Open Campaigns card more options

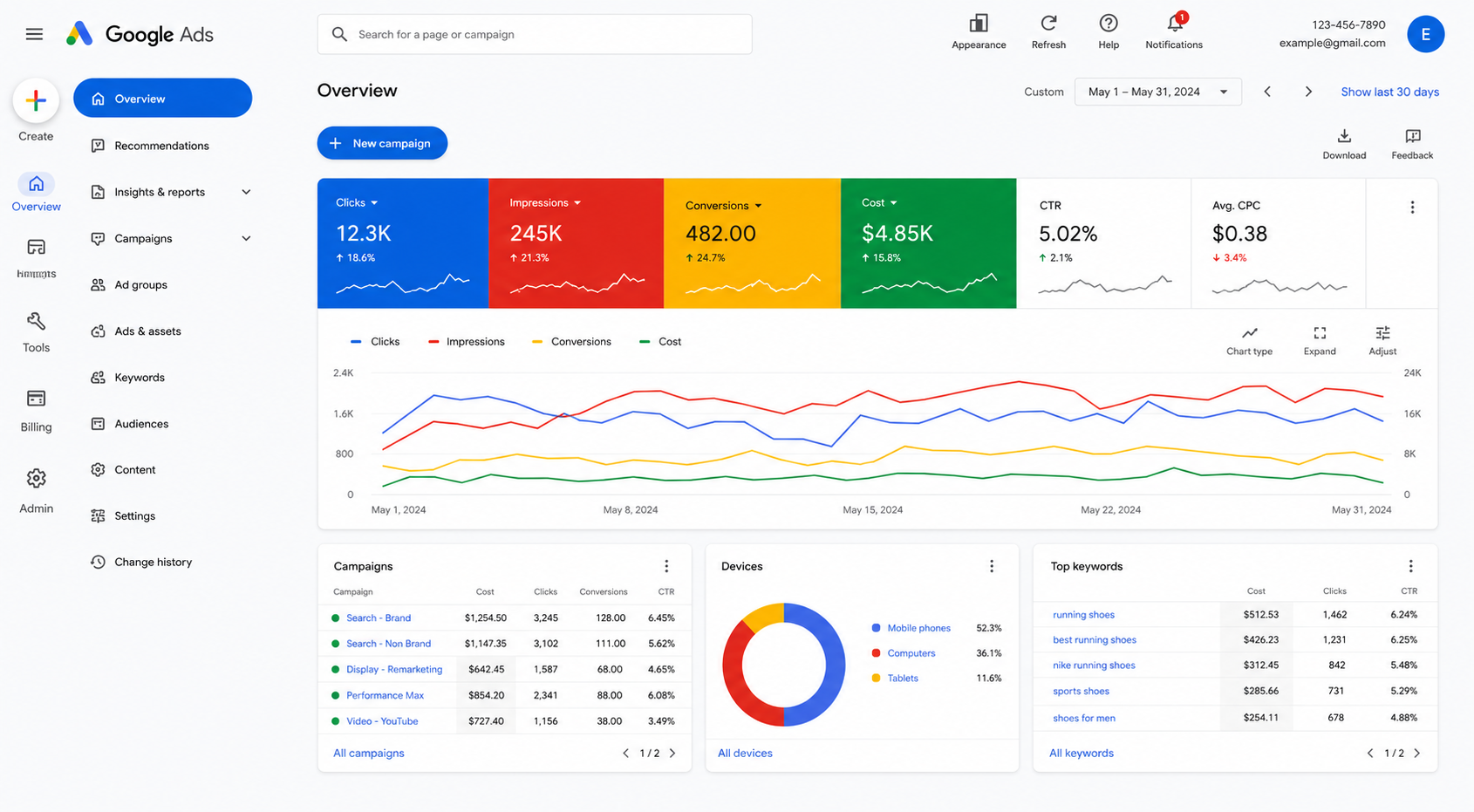pos(666,566)
